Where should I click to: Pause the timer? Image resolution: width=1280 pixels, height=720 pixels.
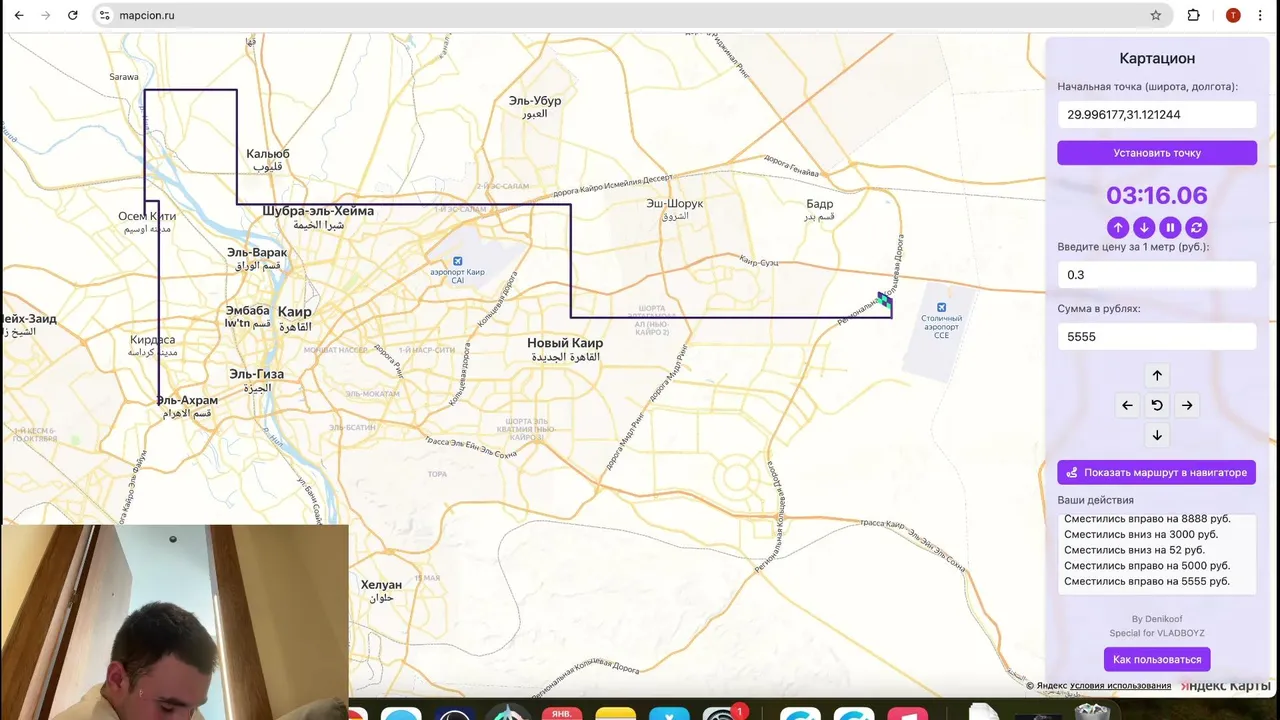[1170, 227]
